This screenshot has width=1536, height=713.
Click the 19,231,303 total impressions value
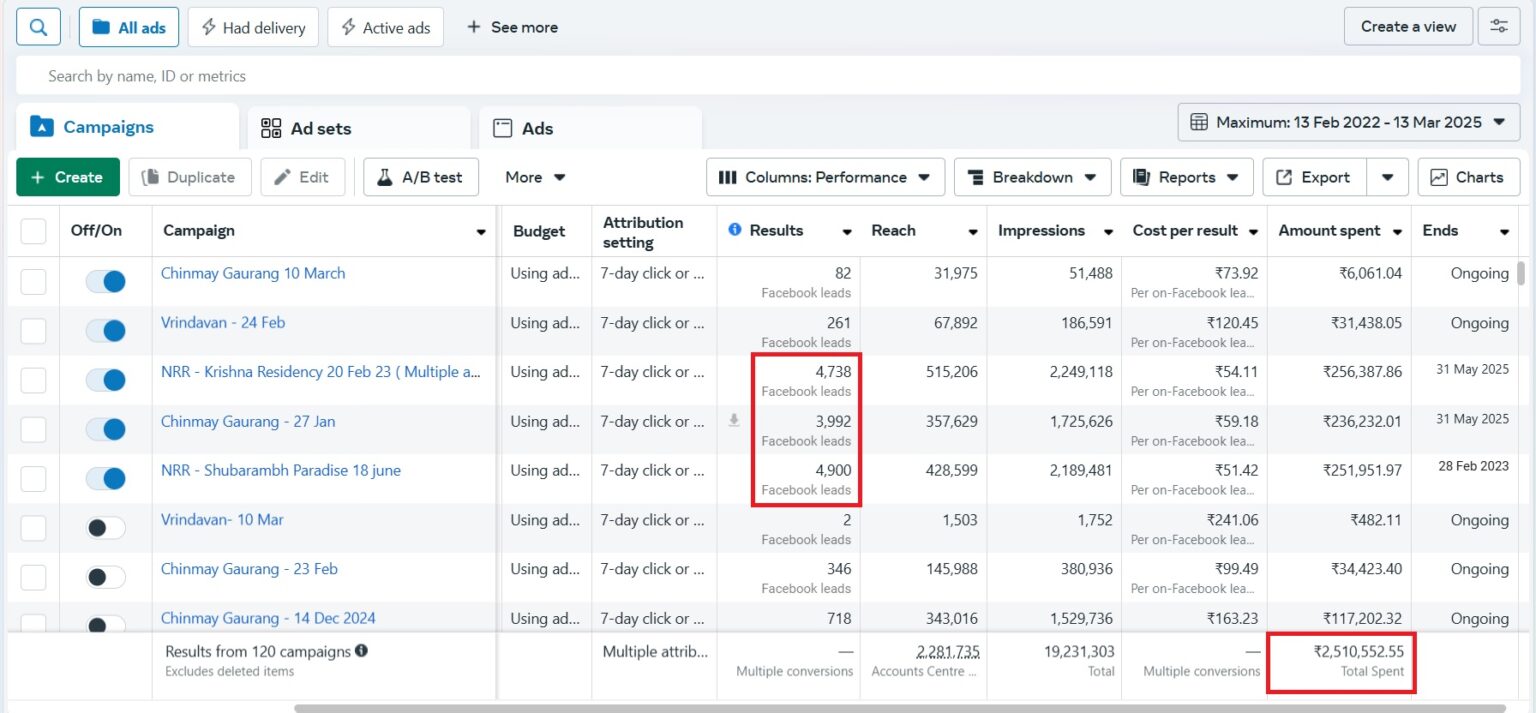click(1079, 651)
